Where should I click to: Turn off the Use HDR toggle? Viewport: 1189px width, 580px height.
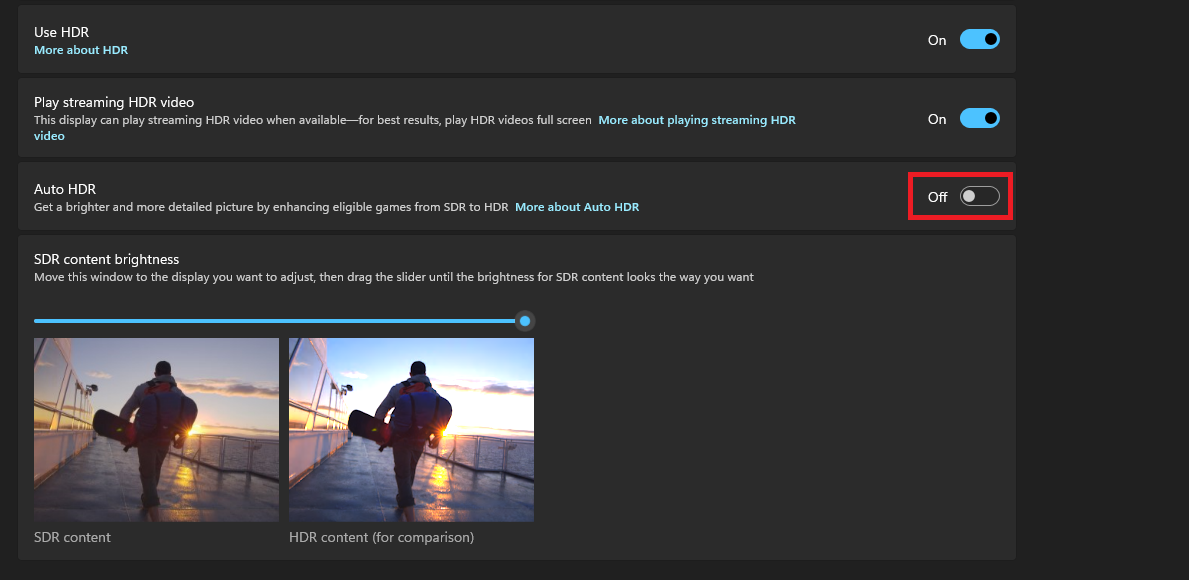tap(978, 39)
